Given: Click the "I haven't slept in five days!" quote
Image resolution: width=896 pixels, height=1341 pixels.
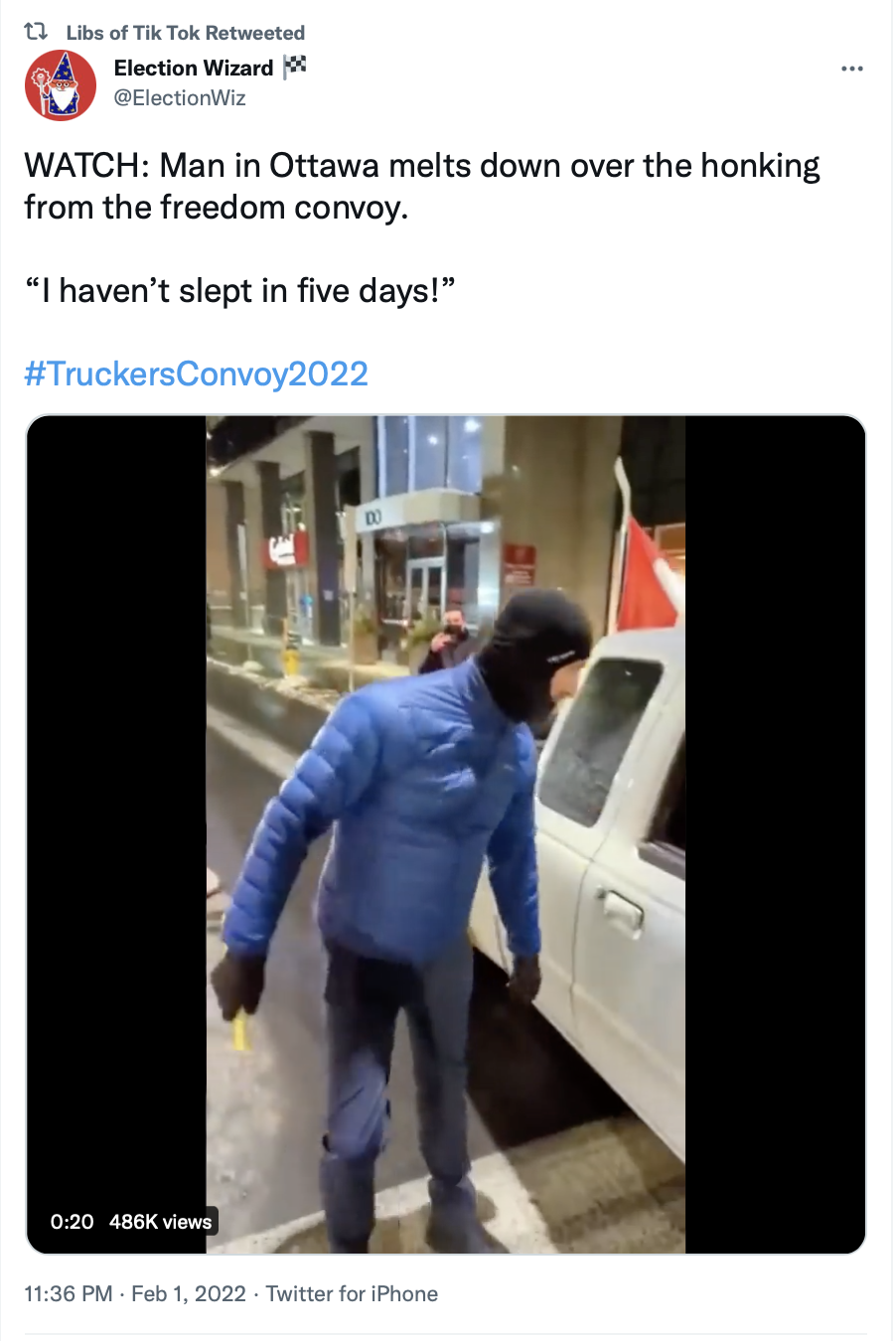Looking at the screenshot, I should [x=239, y=291].
